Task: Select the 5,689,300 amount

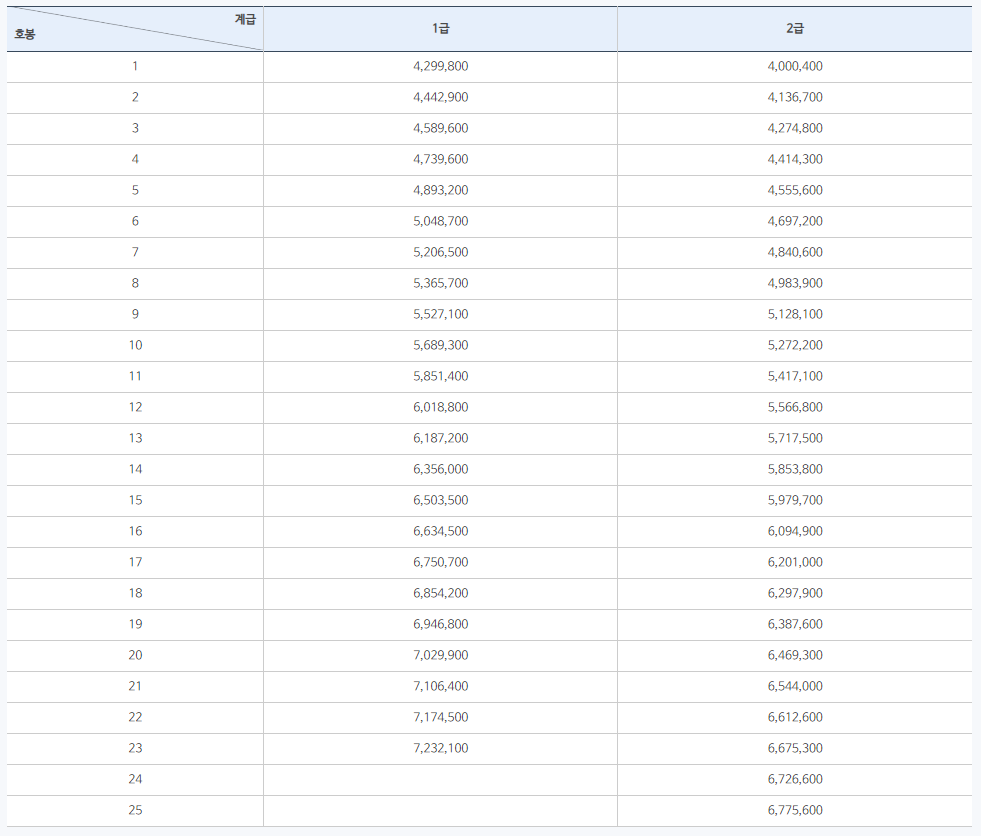Action: 440,345
